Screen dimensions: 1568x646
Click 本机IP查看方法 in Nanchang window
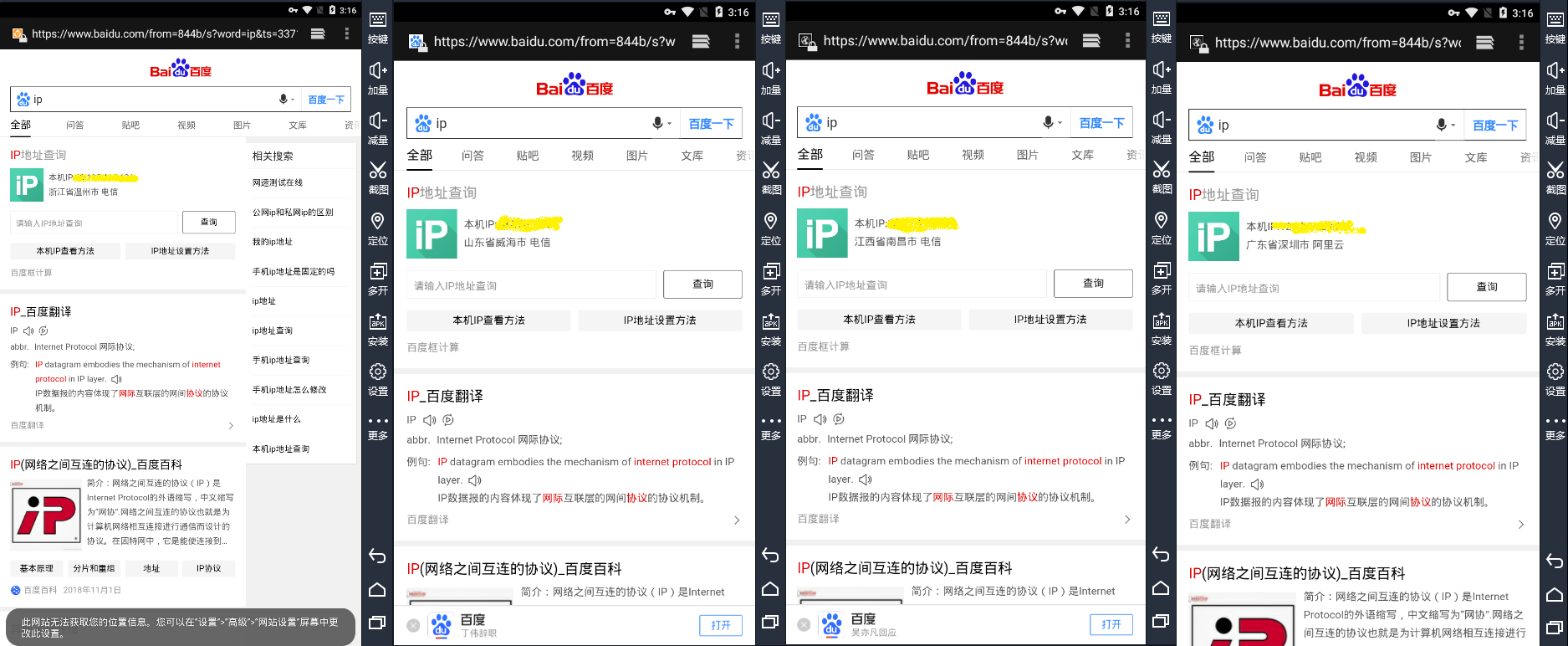tap(880, 320)
